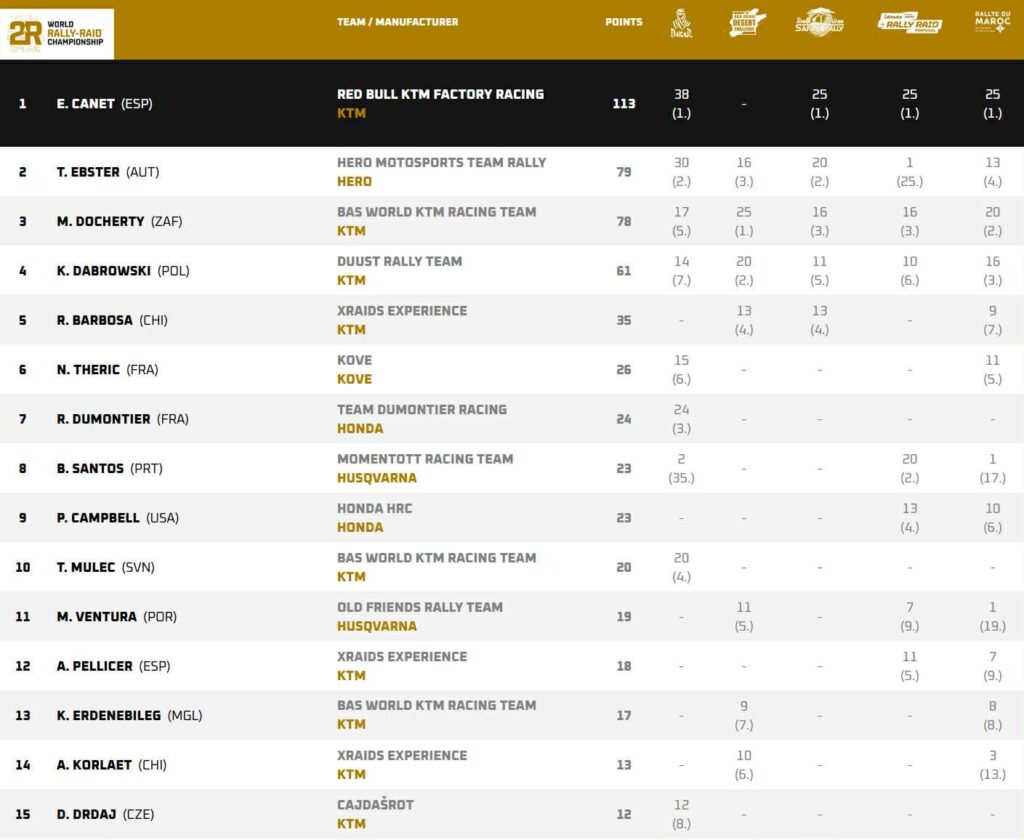Click the Team / Manufacturer column header
The image size is (1024, 840).
[x=397, y=22]
